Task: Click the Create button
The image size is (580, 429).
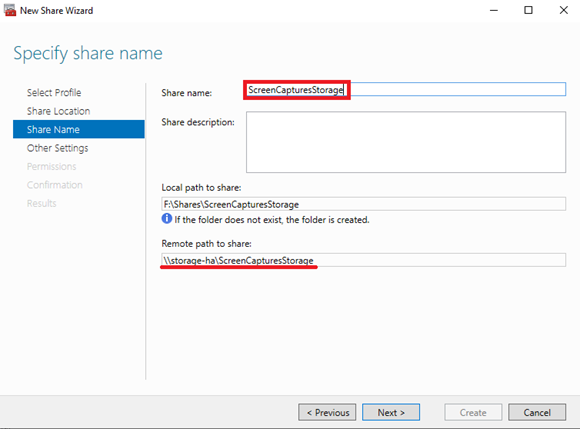Action: click(473, 412)
